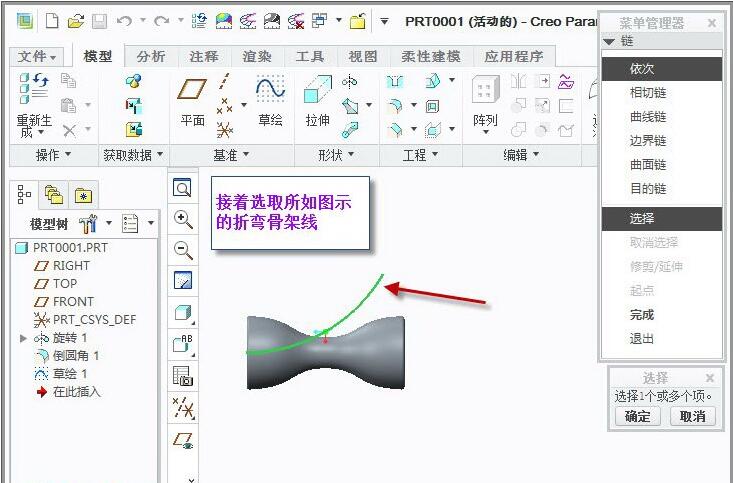Open the 文件 menu

tap(37, 57)
